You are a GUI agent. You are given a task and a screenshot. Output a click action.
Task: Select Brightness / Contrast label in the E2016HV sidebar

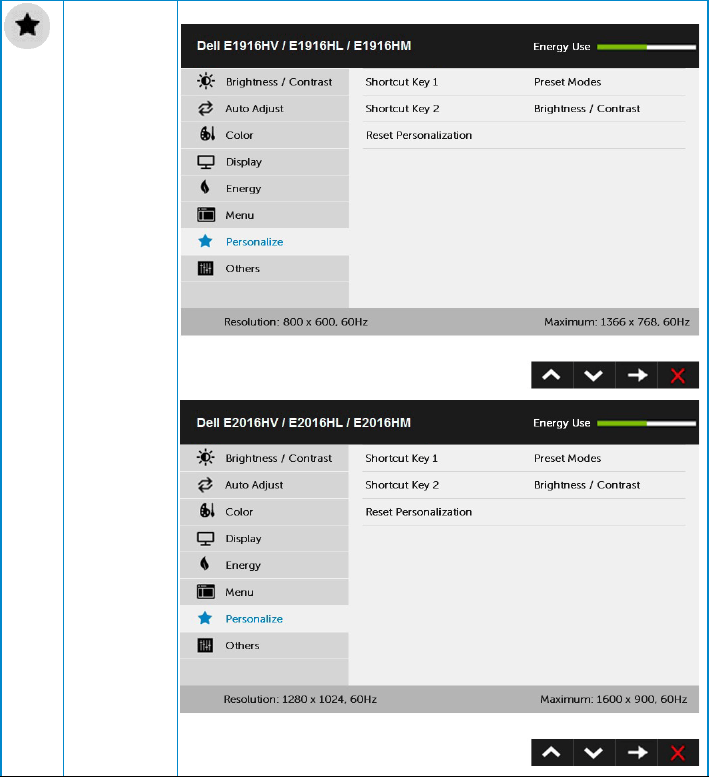(x=278, y=458)
